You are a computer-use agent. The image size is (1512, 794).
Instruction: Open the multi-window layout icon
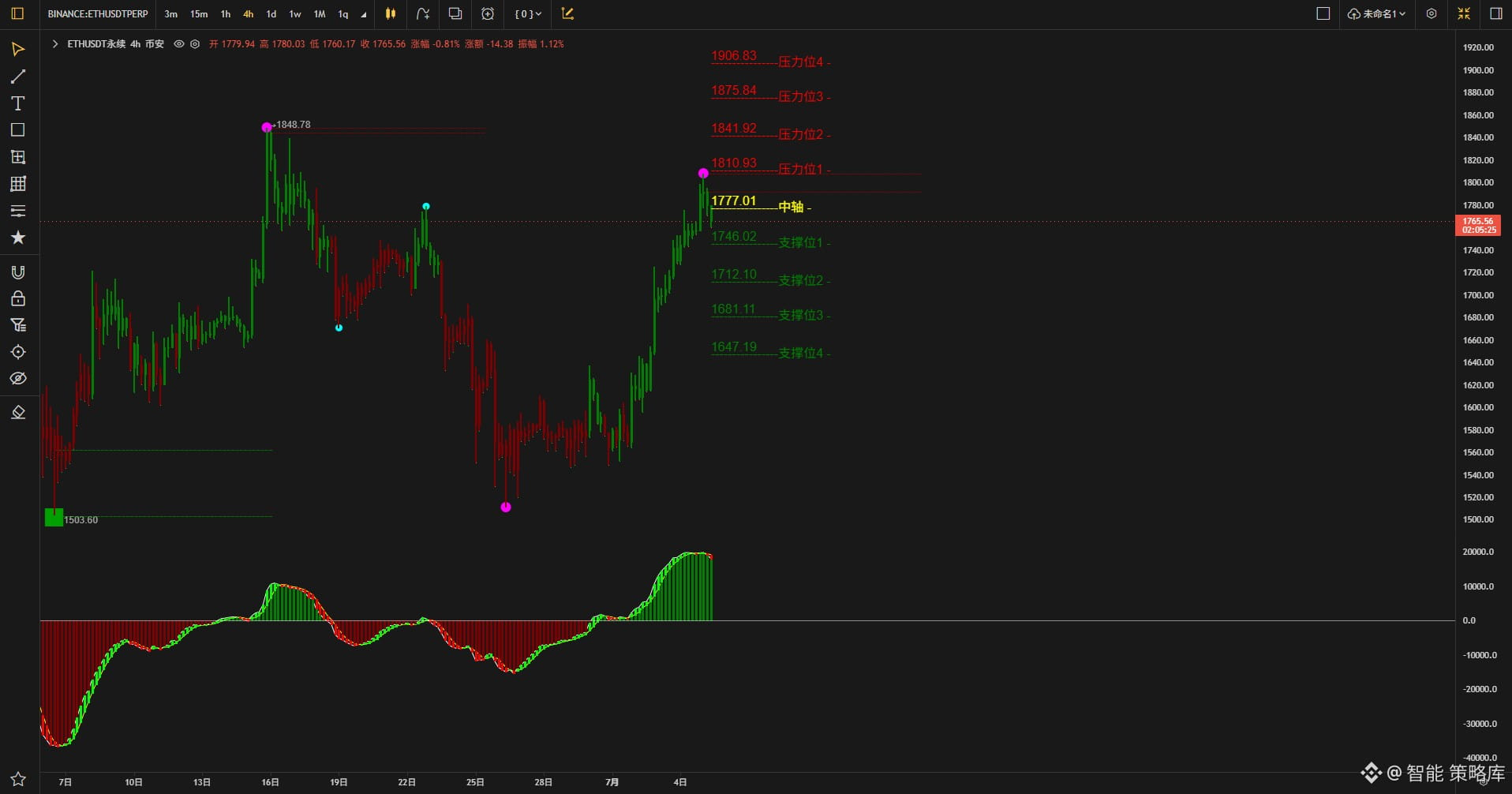point(455,13)
